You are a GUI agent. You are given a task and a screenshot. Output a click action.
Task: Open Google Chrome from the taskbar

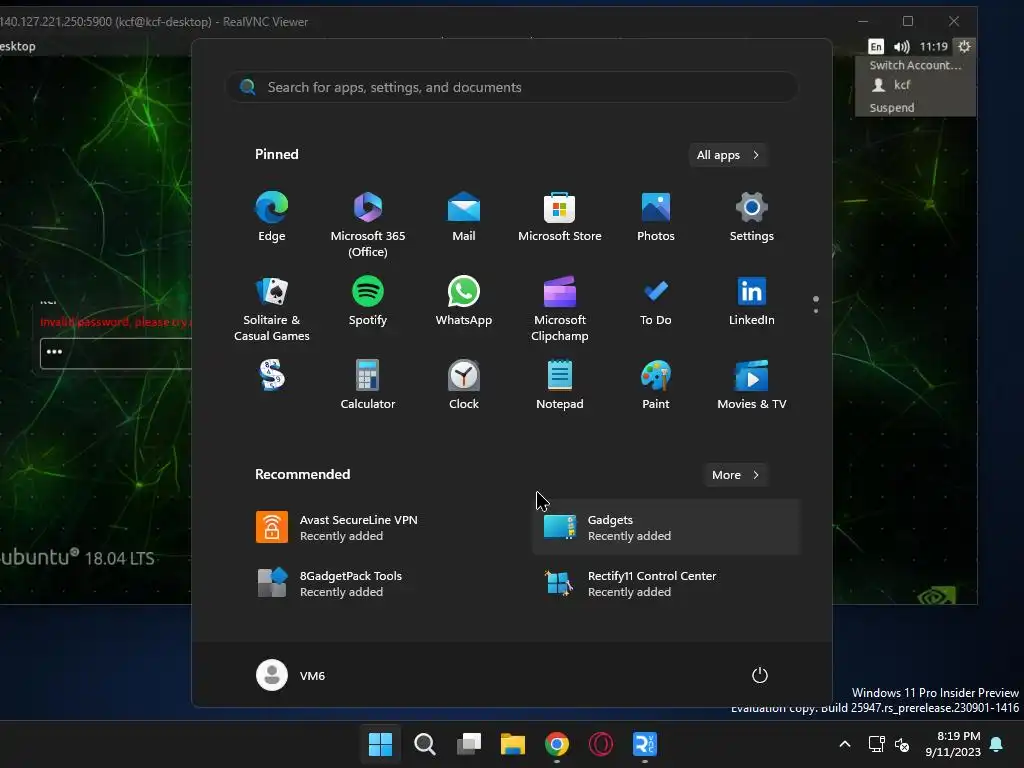(557, 744)
